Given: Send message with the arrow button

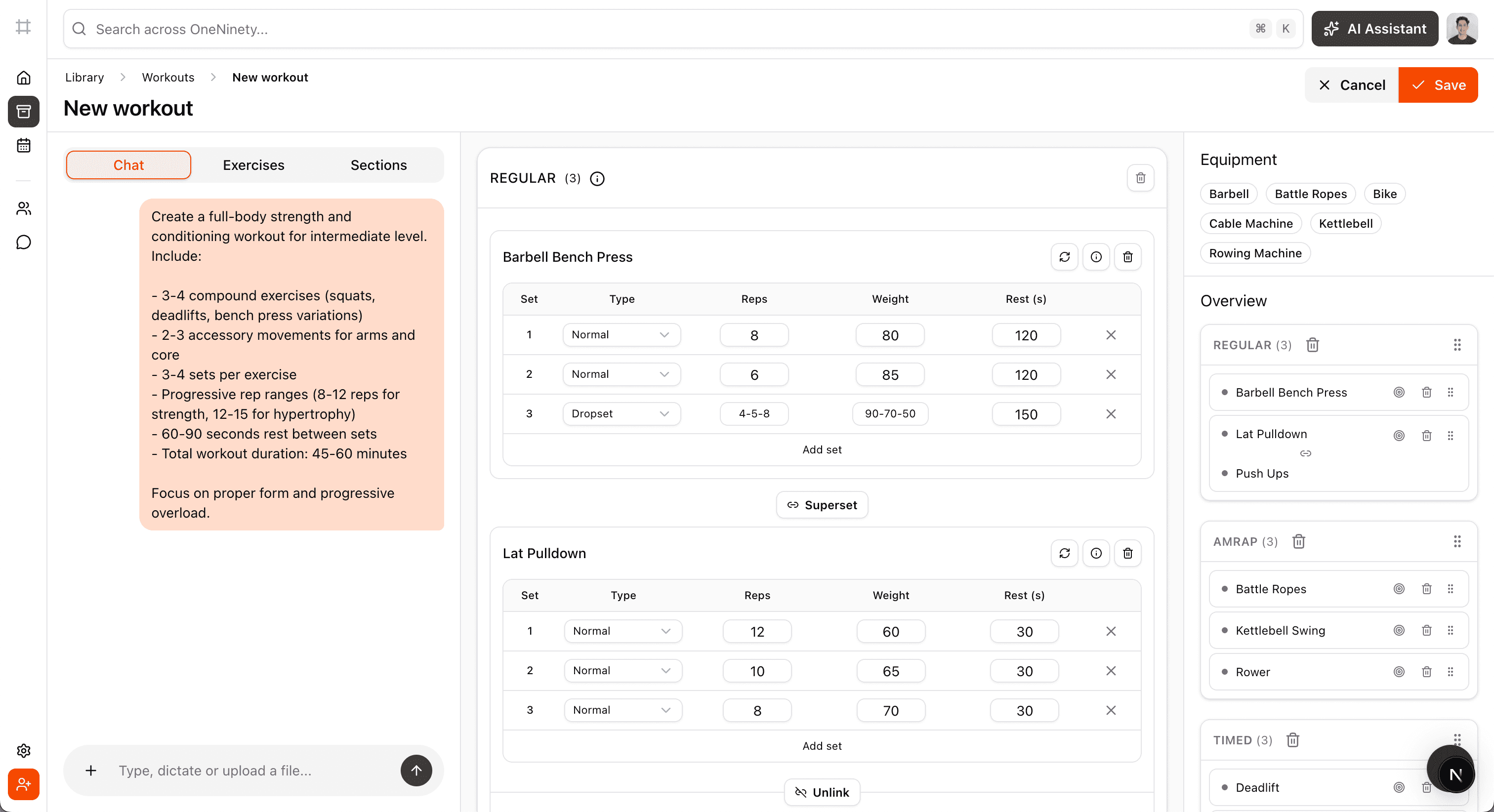Looking at the screenshot, I should (416, 770).
